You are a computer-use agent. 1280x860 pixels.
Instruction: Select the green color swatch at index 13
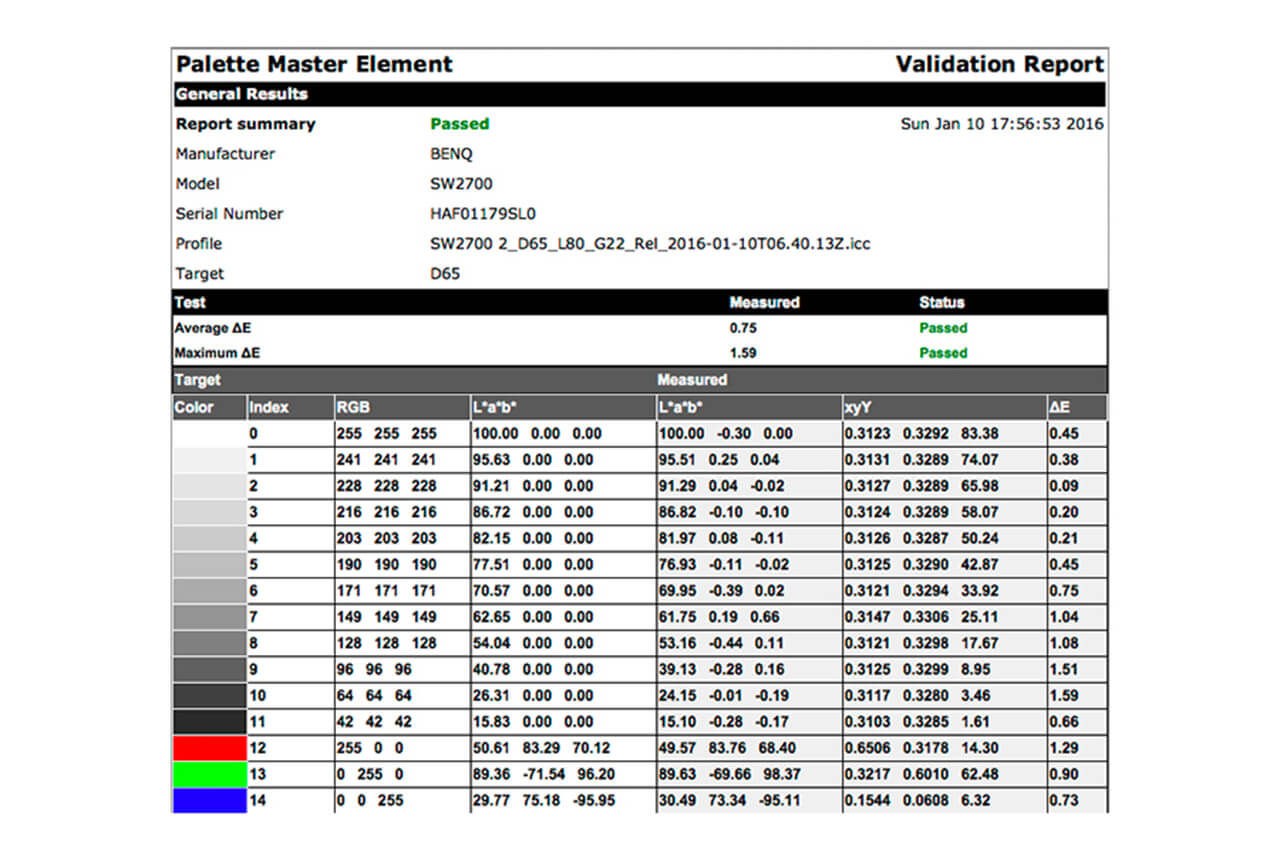[209, 774]
